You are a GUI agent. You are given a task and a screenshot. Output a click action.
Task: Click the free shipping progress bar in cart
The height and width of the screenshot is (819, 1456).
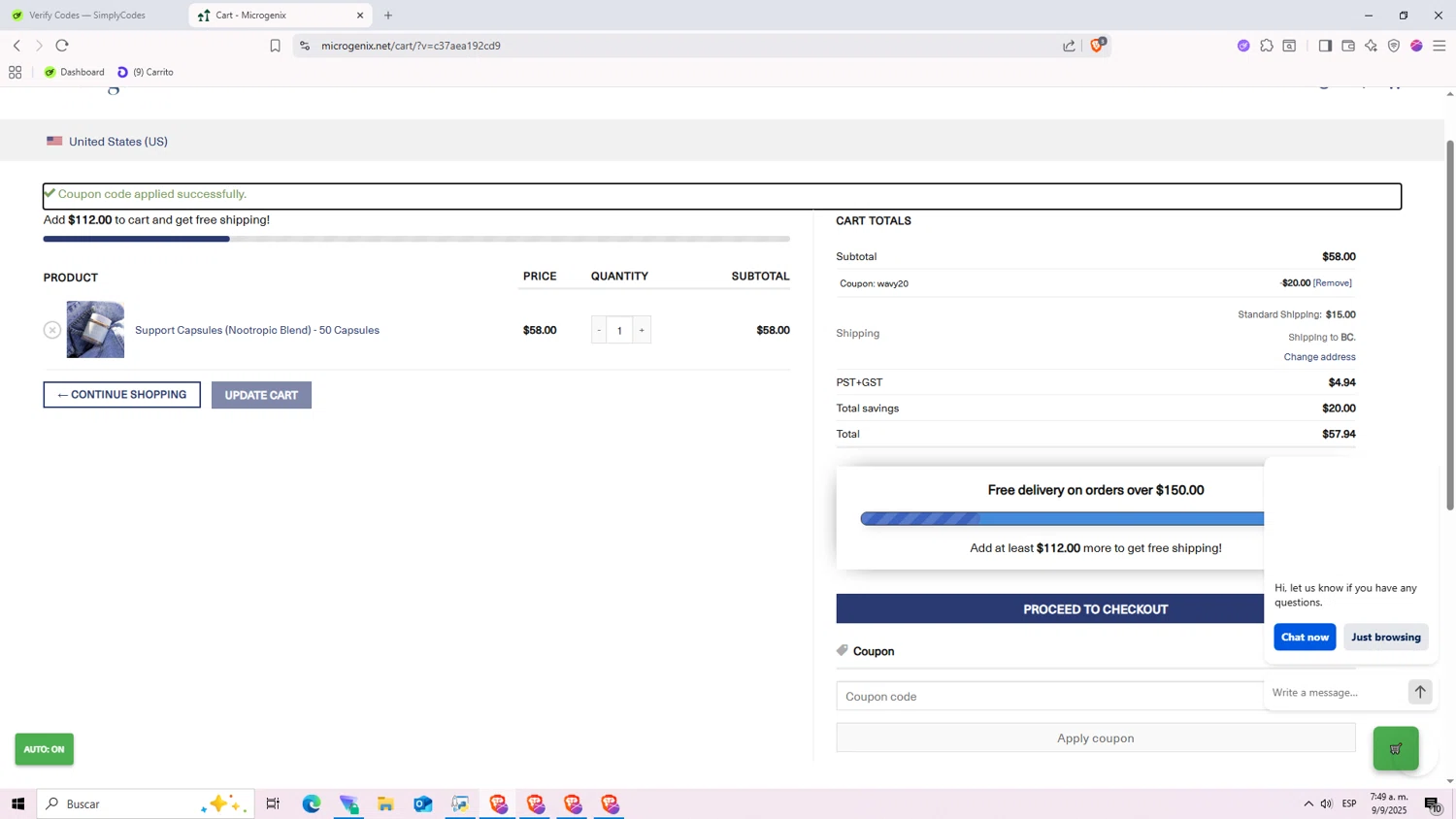[x=416, y=239]
